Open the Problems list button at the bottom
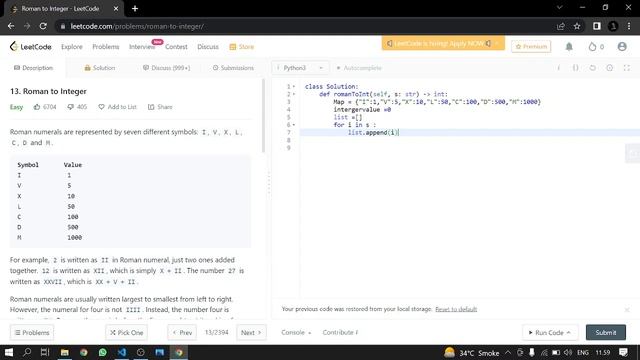The height and width of the screenshot is (360, 640). pos(32,333)
